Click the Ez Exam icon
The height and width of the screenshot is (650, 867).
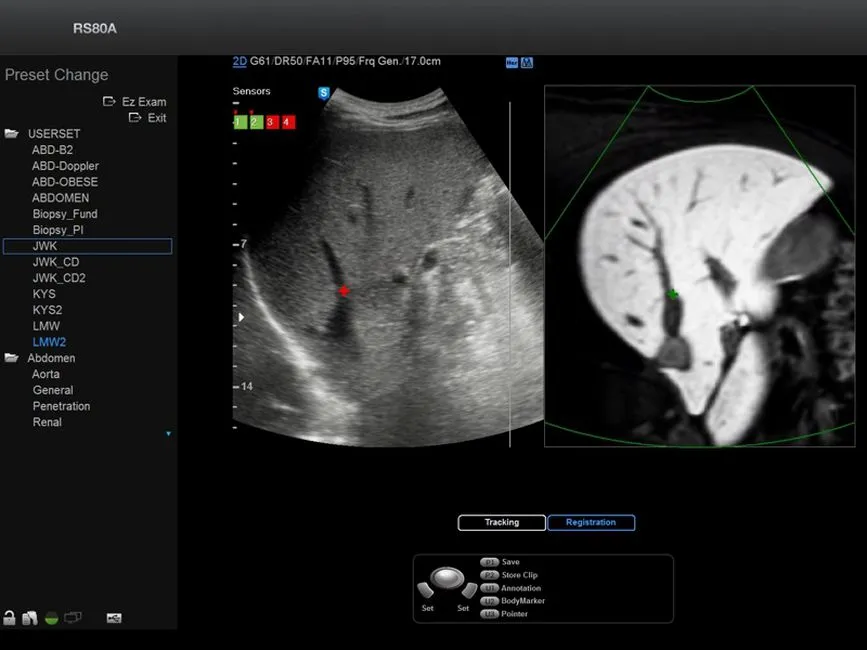point(110,102)
